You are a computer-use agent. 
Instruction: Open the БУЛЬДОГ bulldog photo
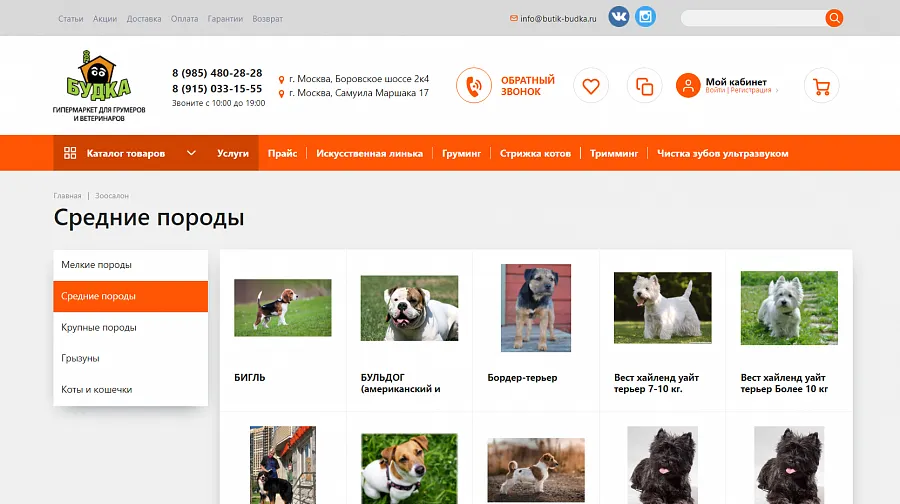click(x=409, y=308)
